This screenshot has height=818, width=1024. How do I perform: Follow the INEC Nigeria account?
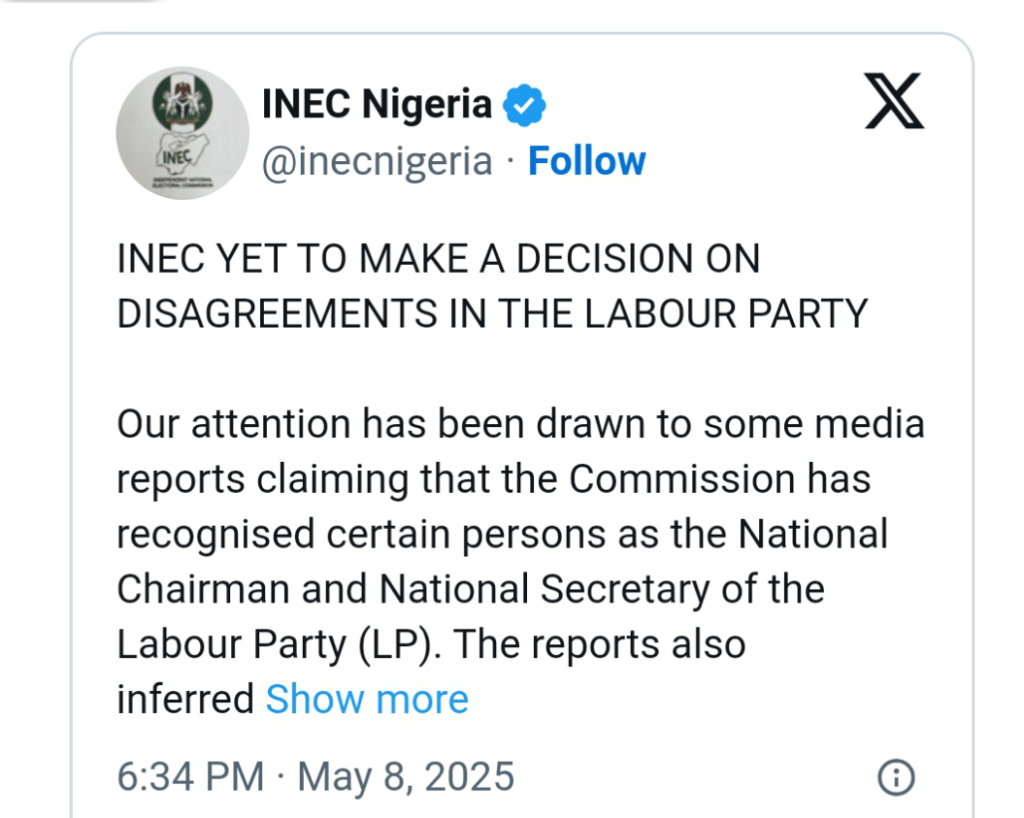click(587, 162)
